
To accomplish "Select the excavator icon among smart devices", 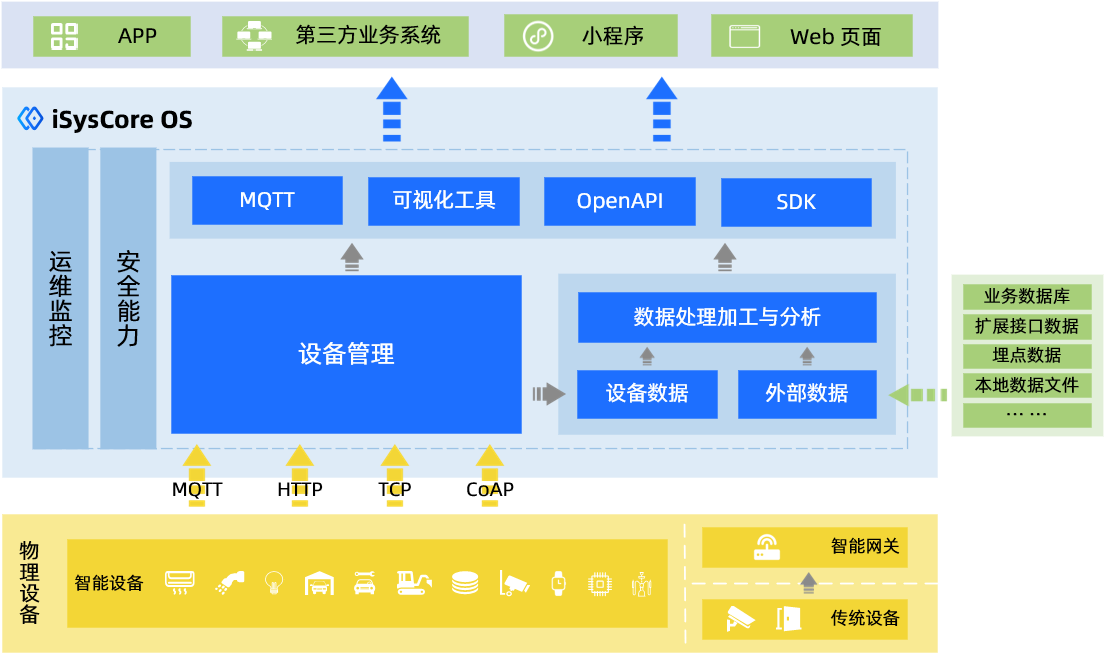I will coord(412,582).
